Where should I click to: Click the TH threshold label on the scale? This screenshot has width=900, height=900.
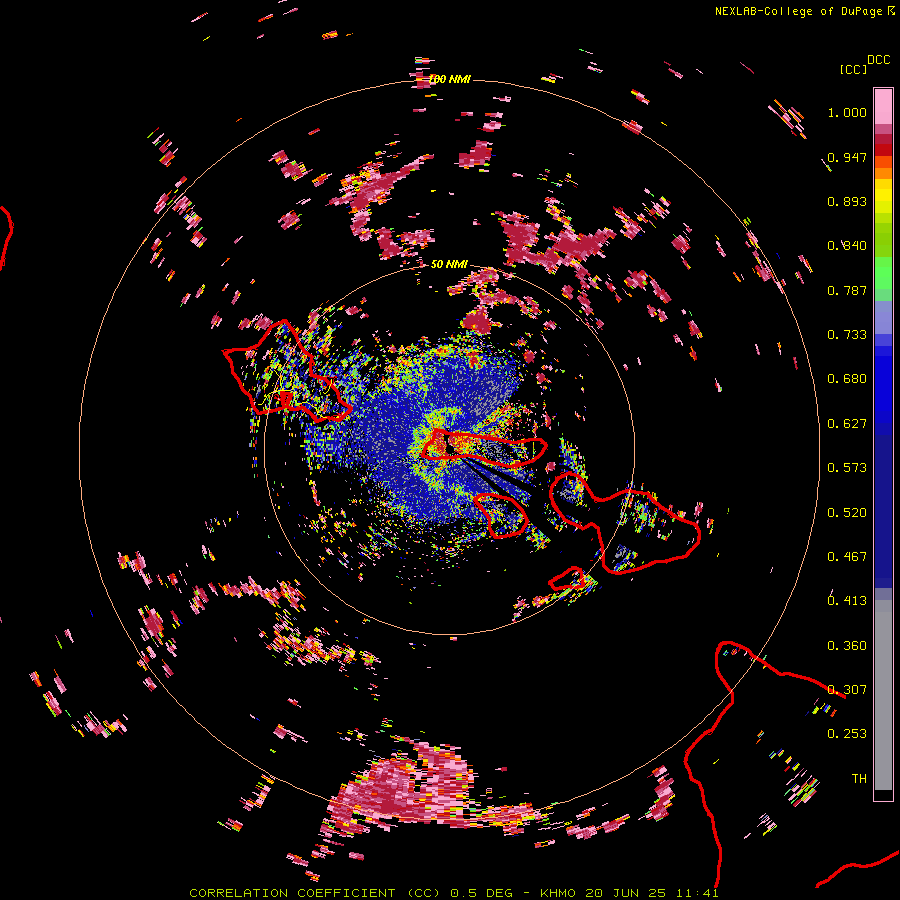[x=859, y=779]
